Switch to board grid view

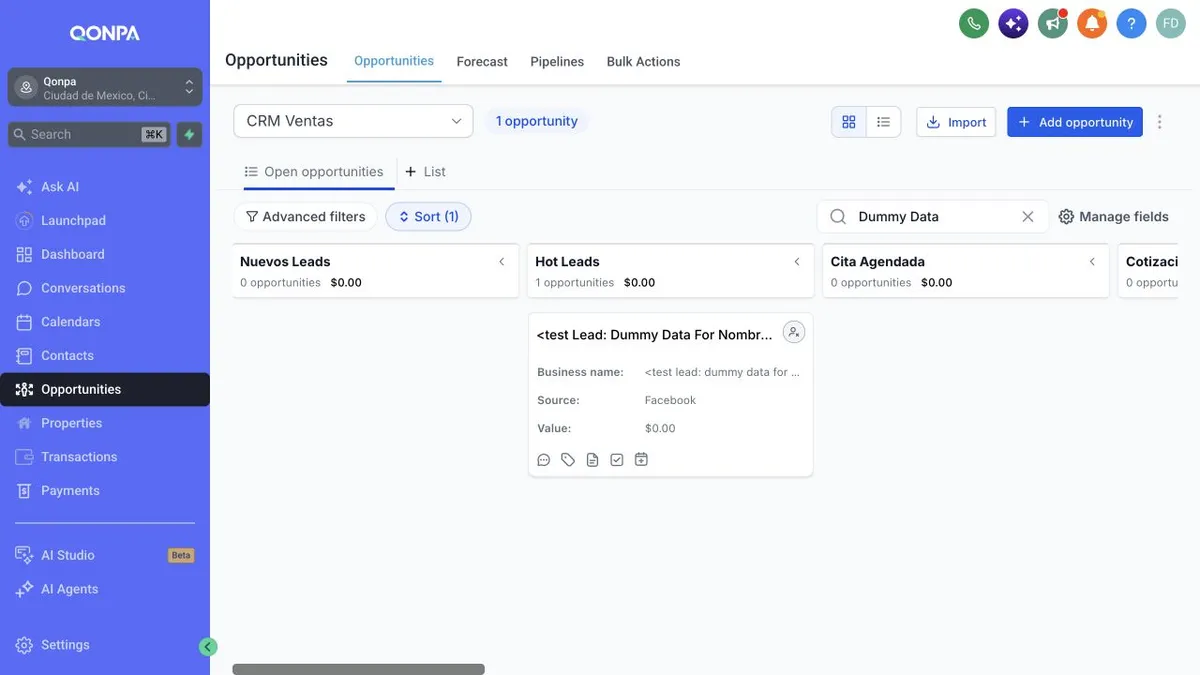tap(849, 122)
